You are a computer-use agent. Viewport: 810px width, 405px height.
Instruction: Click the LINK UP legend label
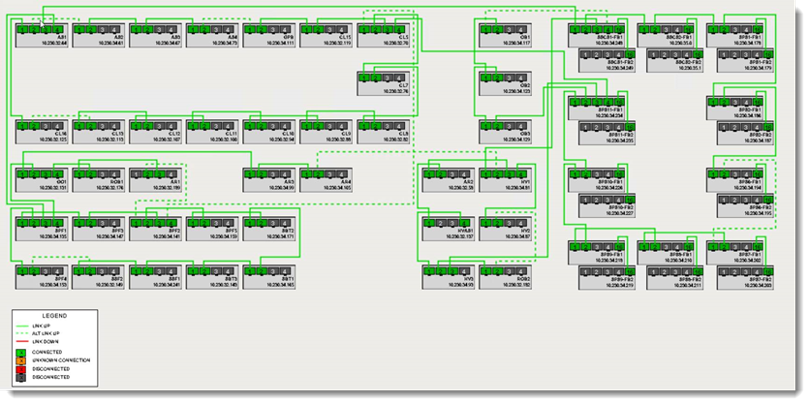tap(39, 326)
